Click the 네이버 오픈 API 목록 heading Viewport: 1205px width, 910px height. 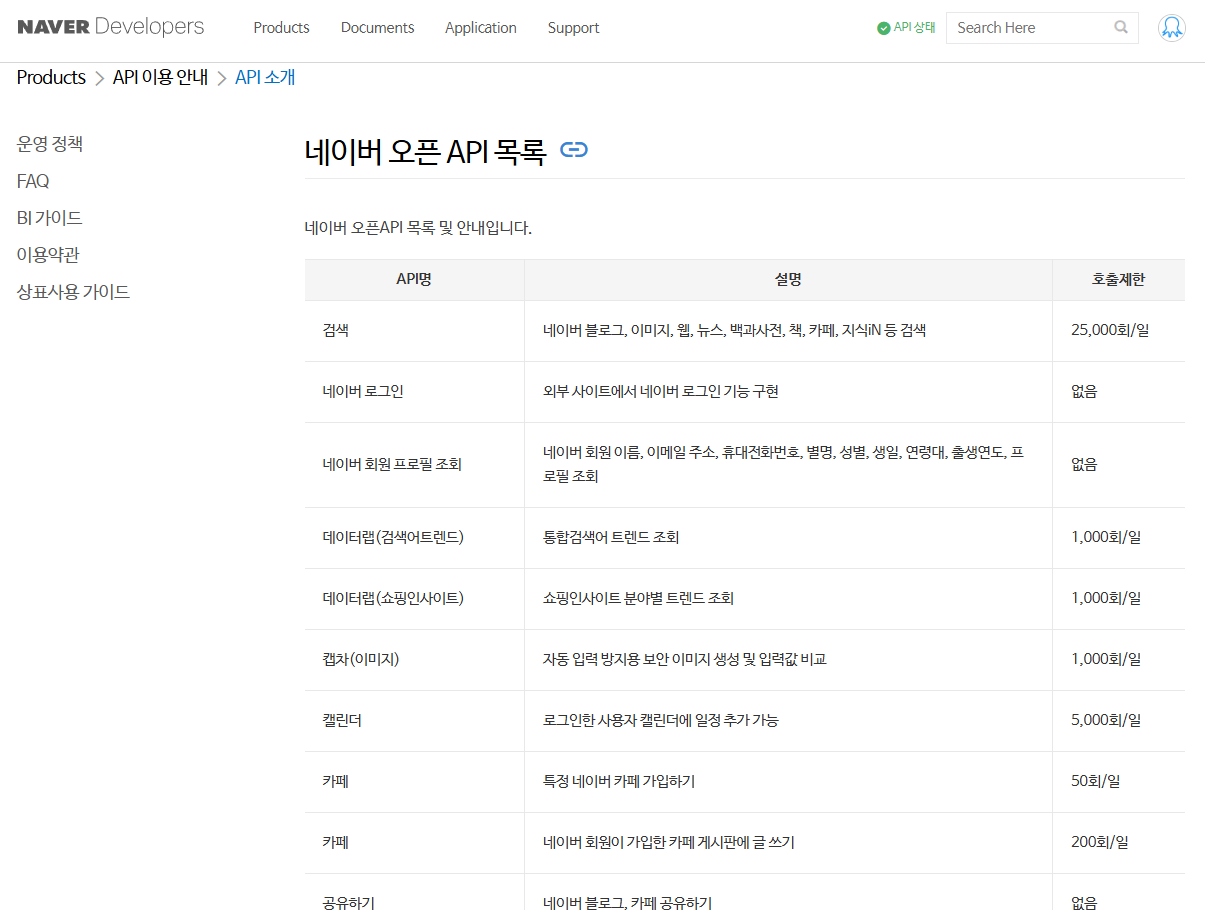[x=425, y=151]
